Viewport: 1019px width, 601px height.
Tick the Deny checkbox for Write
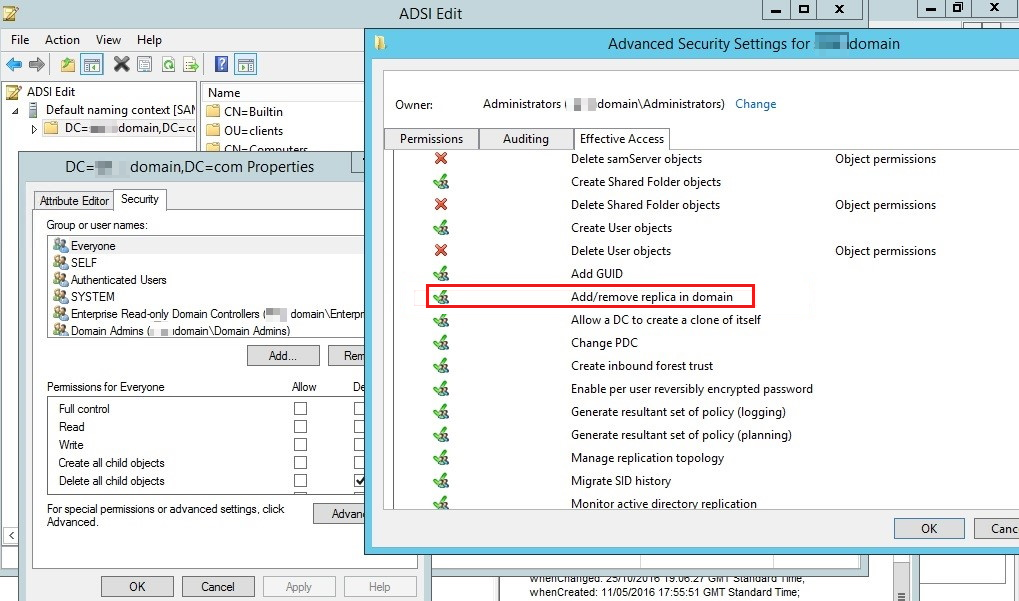(359, 444)
